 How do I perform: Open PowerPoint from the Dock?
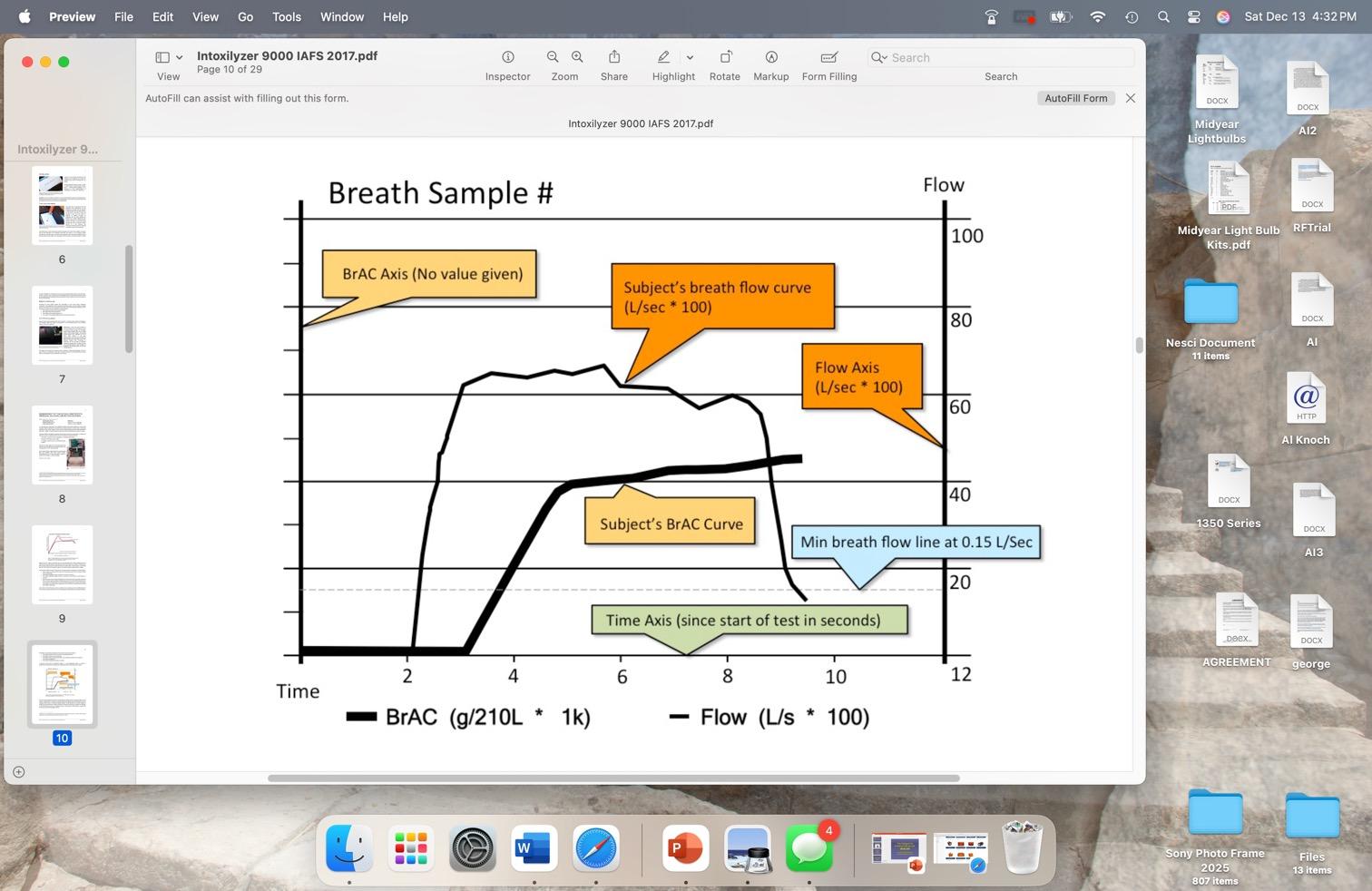tap(685, 848)
